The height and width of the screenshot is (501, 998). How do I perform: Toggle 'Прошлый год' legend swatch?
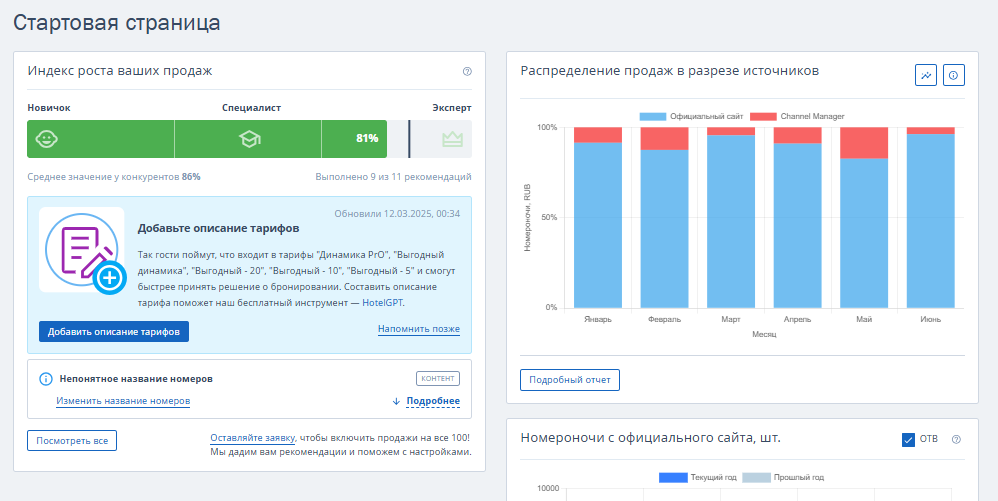click(x=756, y=477)
